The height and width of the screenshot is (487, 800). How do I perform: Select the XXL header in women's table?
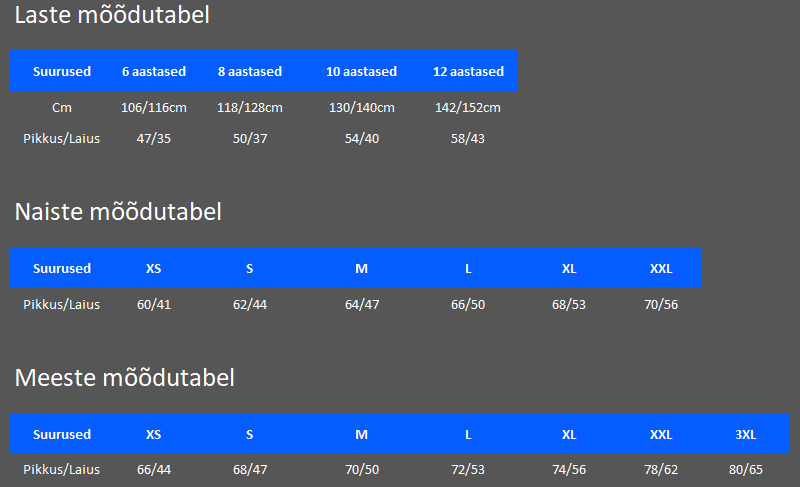click(x=661, y=268)
